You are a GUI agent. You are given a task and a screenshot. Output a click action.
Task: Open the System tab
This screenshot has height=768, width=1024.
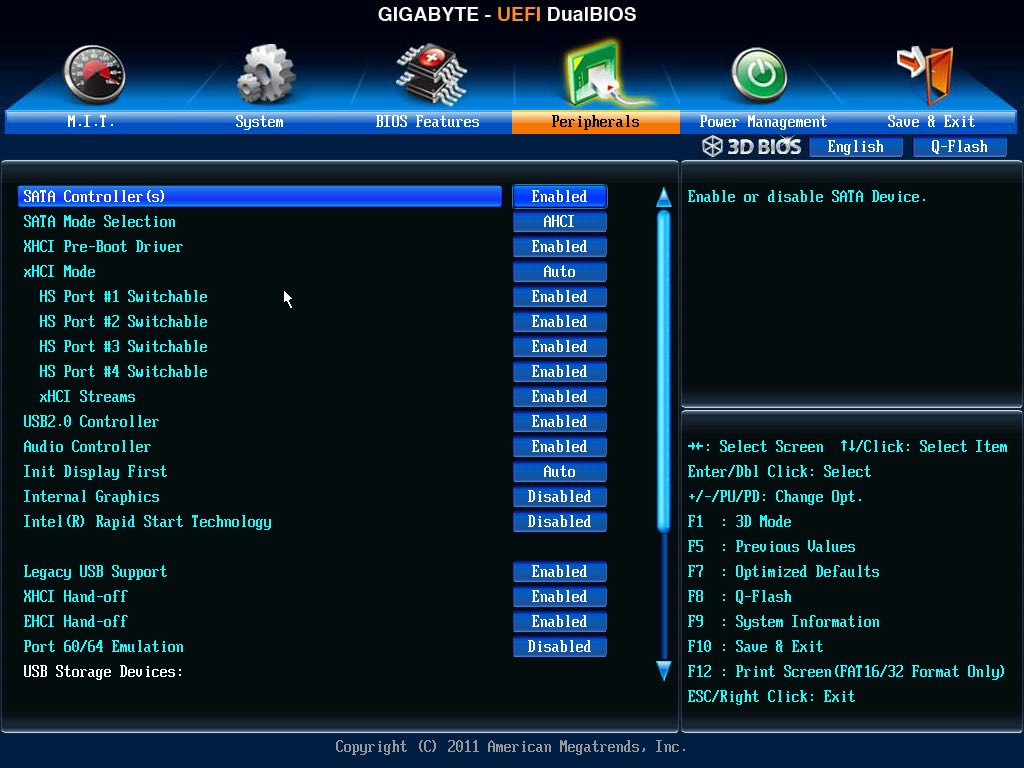click(x=259, y=121)
